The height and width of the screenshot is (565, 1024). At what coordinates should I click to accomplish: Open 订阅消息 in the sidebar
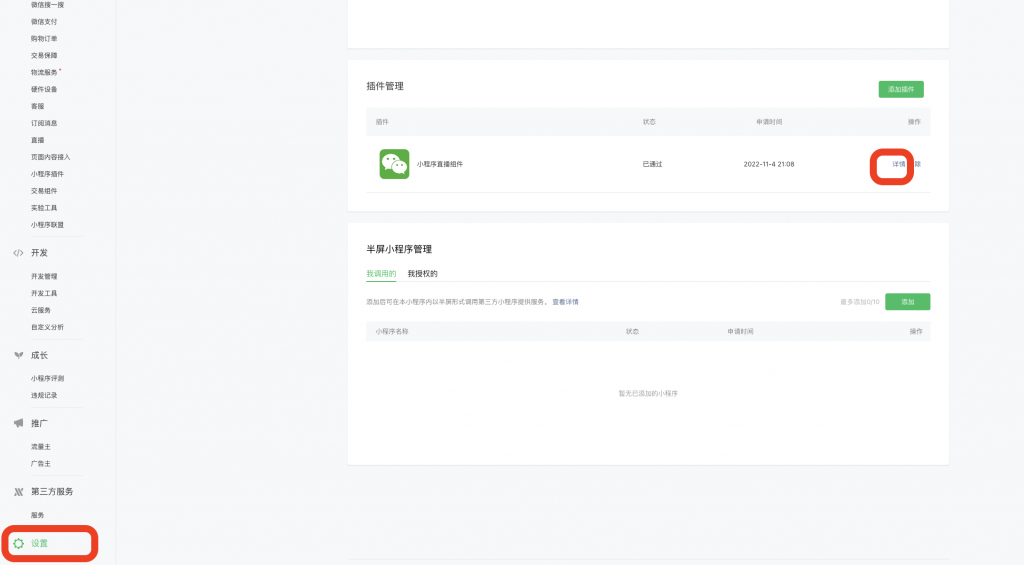click(x=44, y=123)
